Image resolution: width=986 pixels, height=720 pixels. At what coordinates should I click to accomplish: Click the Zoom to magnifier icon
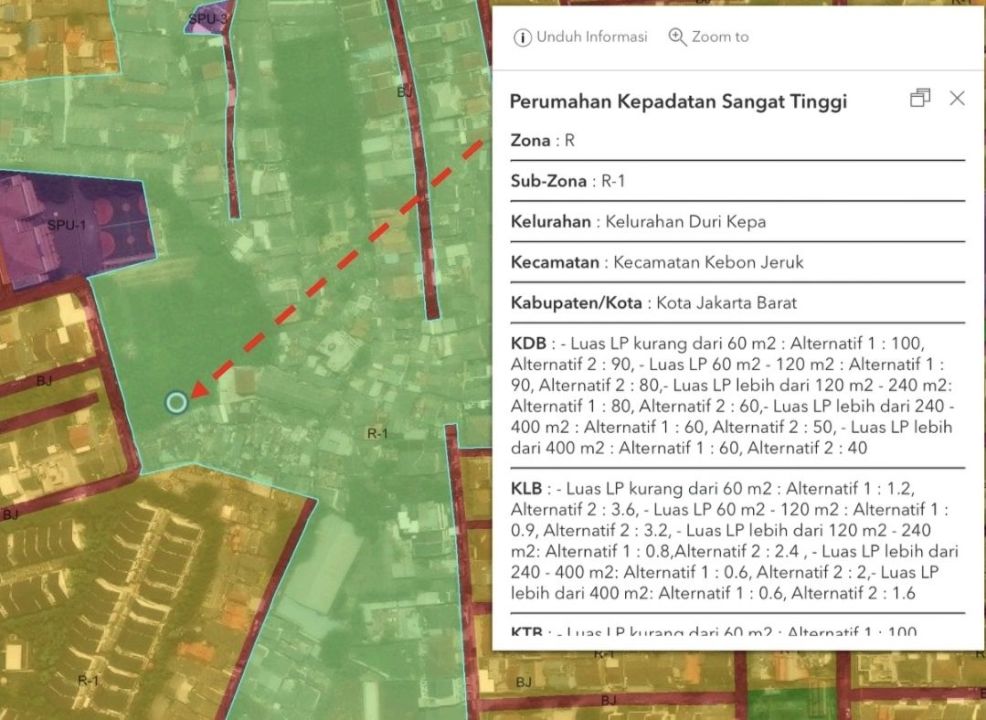[677, 37]
